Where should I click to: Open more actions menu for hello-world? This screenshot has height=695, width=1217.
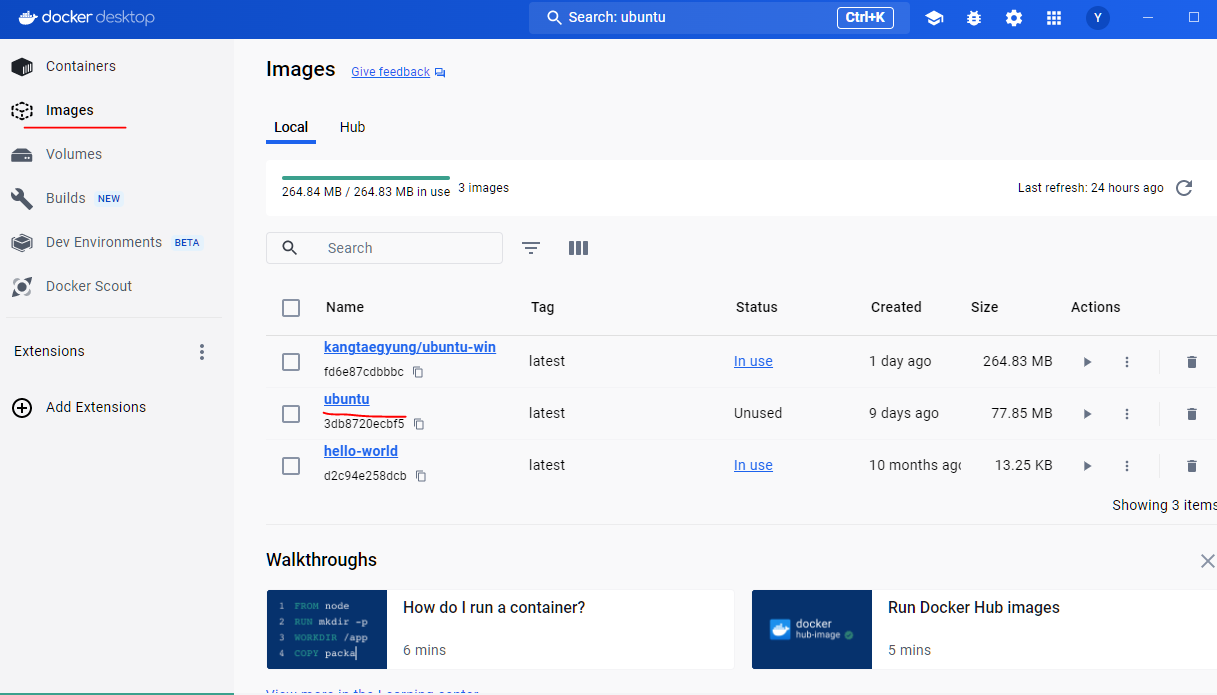point(1127,466)
